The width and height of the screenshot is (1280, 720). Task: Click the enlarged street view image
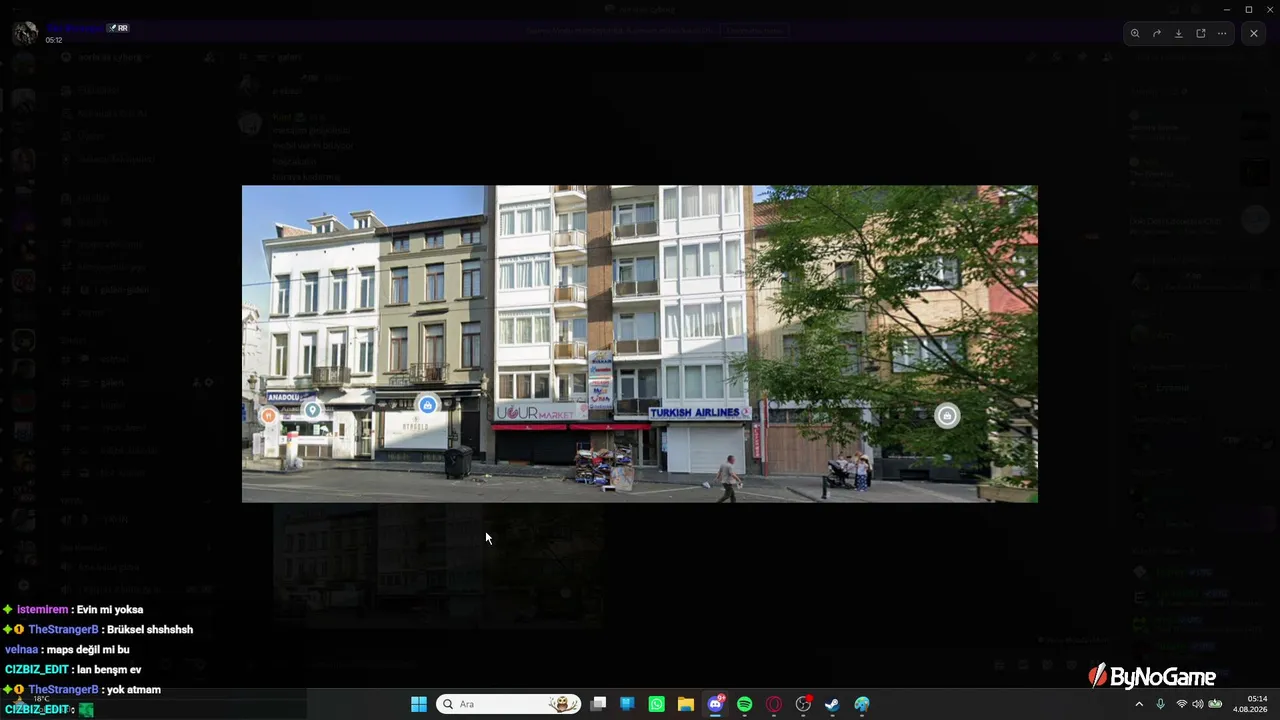(x=640, y=344)
